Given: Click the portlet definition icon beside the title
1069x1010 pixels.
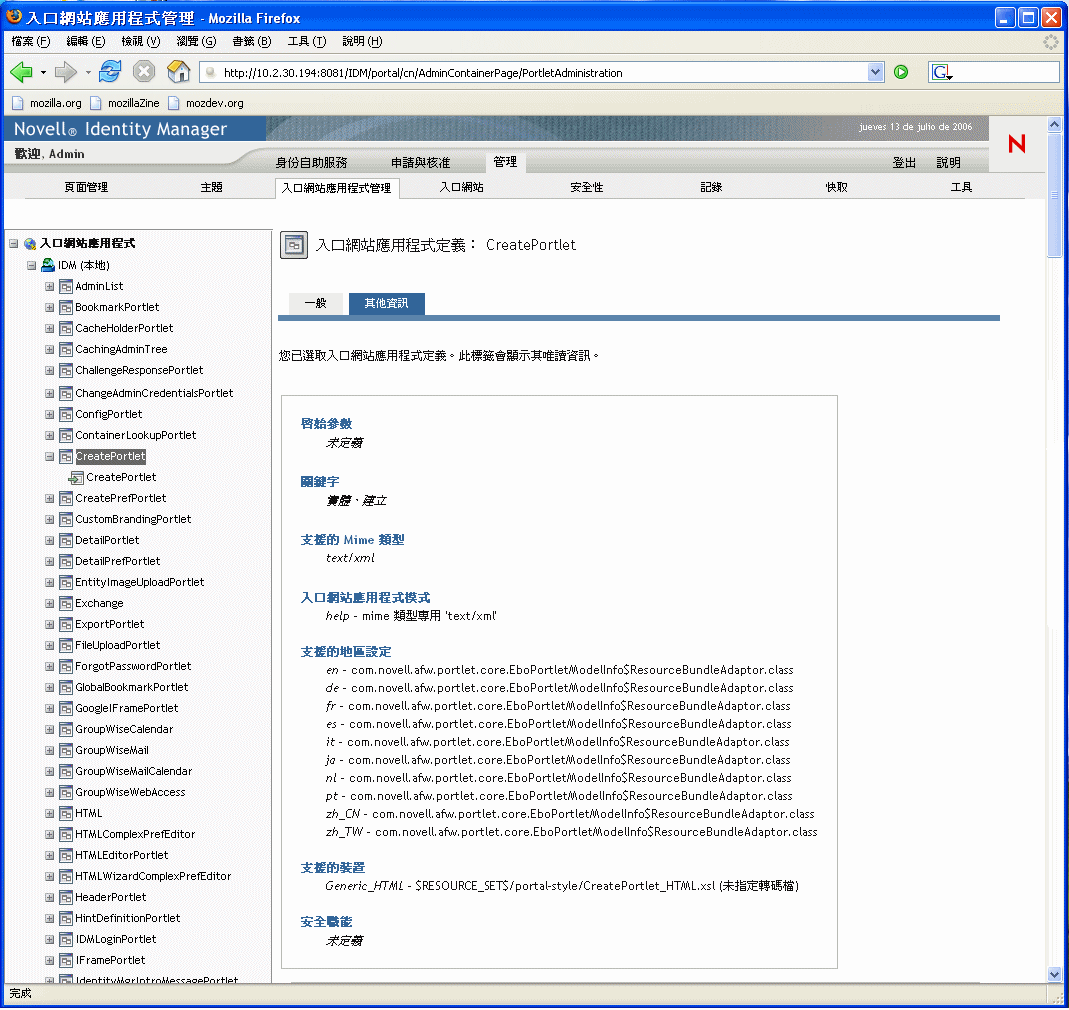Looking at the screenshot, I should point(295,246).
